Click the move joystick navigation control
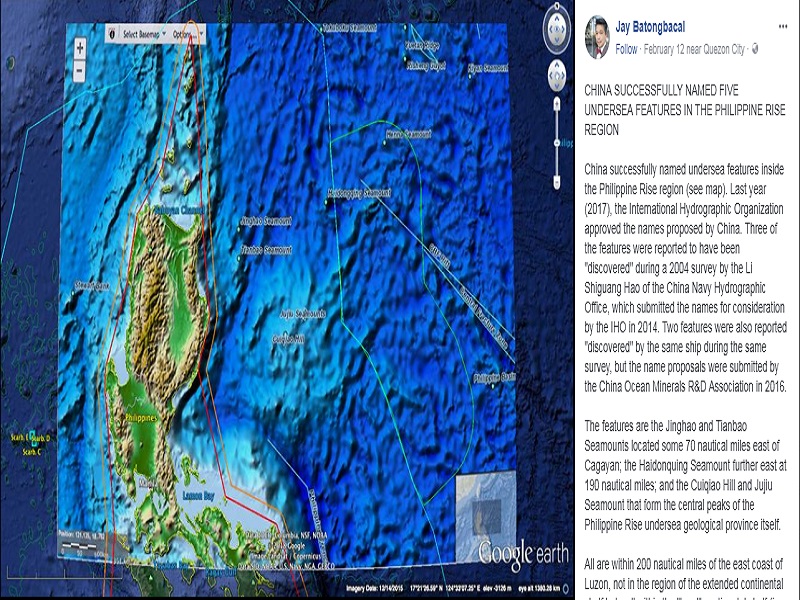This screenshot has height=600, width=800. (x=556, y=75)
